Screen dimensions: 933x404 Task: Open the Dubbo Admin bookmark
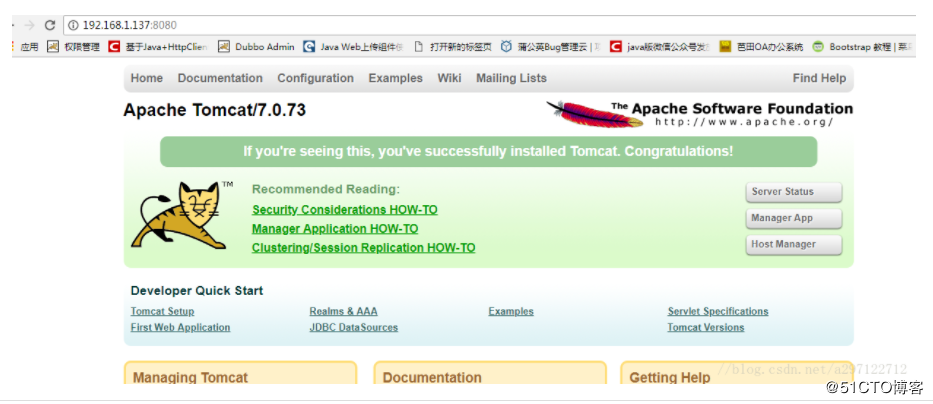click(256, 46)
